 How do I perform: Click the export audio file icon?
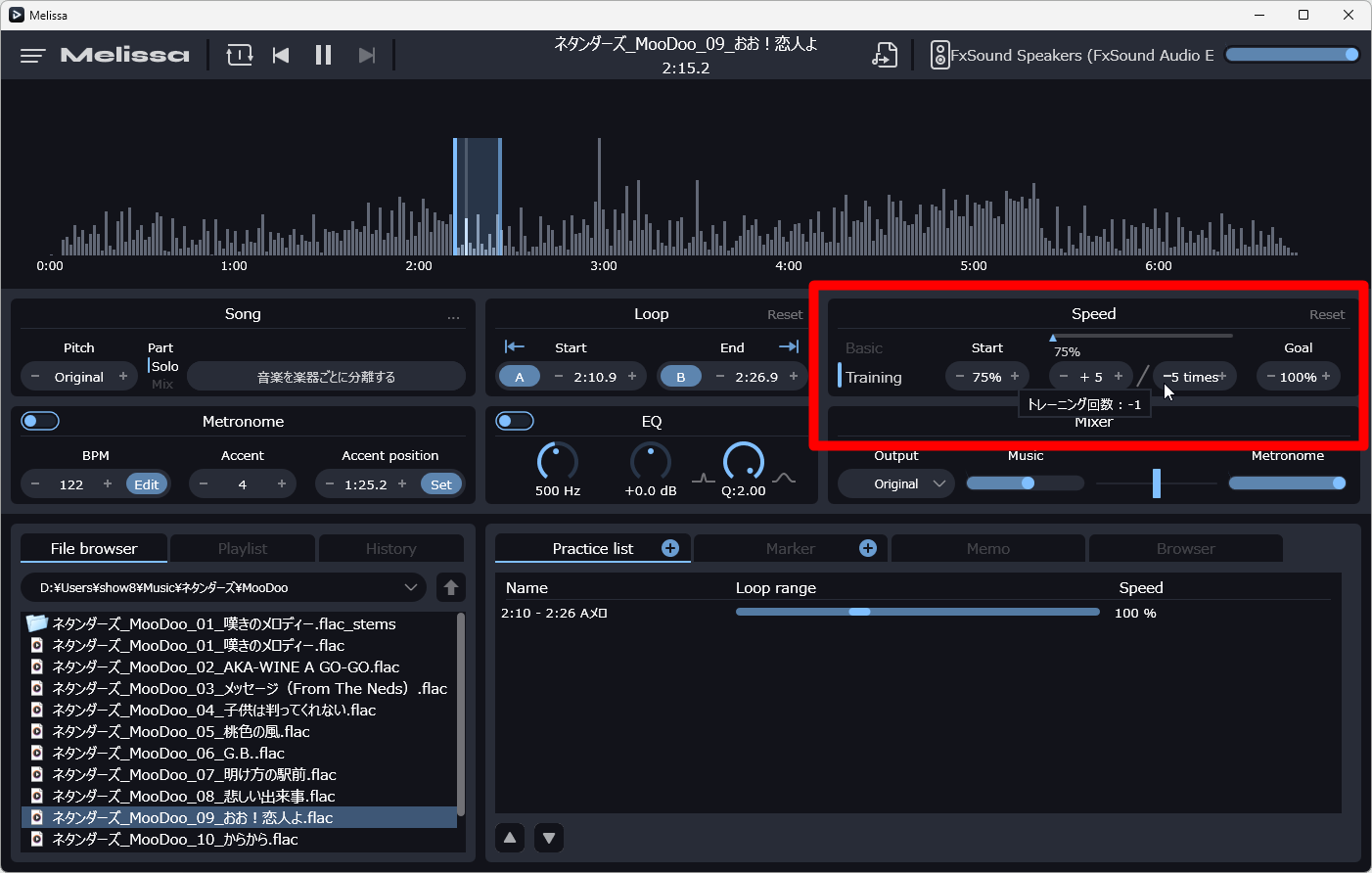click(885, 55)
